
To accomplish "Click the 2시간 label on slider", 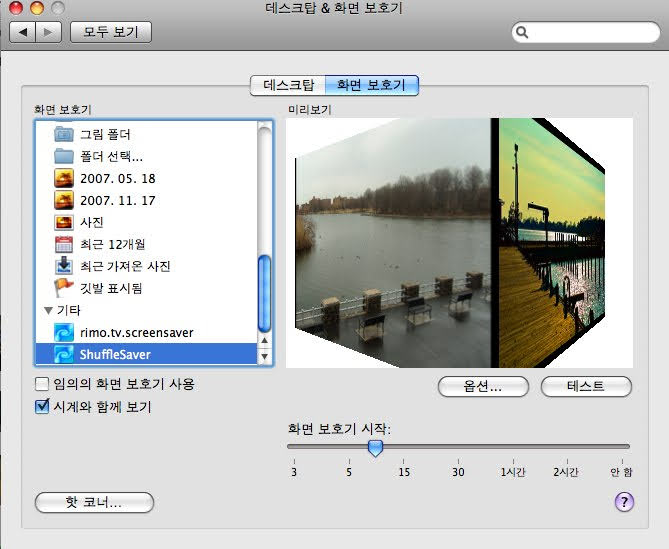I will point(566,472).
